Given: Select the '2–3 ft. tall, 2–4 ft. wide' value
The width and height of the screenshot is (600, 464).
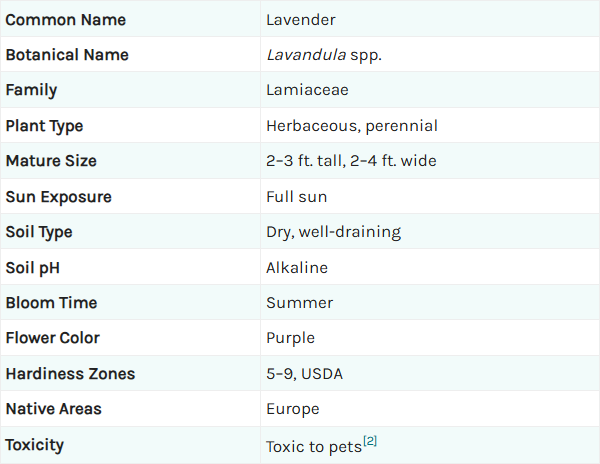Looking at the screenshot, I should pyautogui.click(x=351, y=161).
